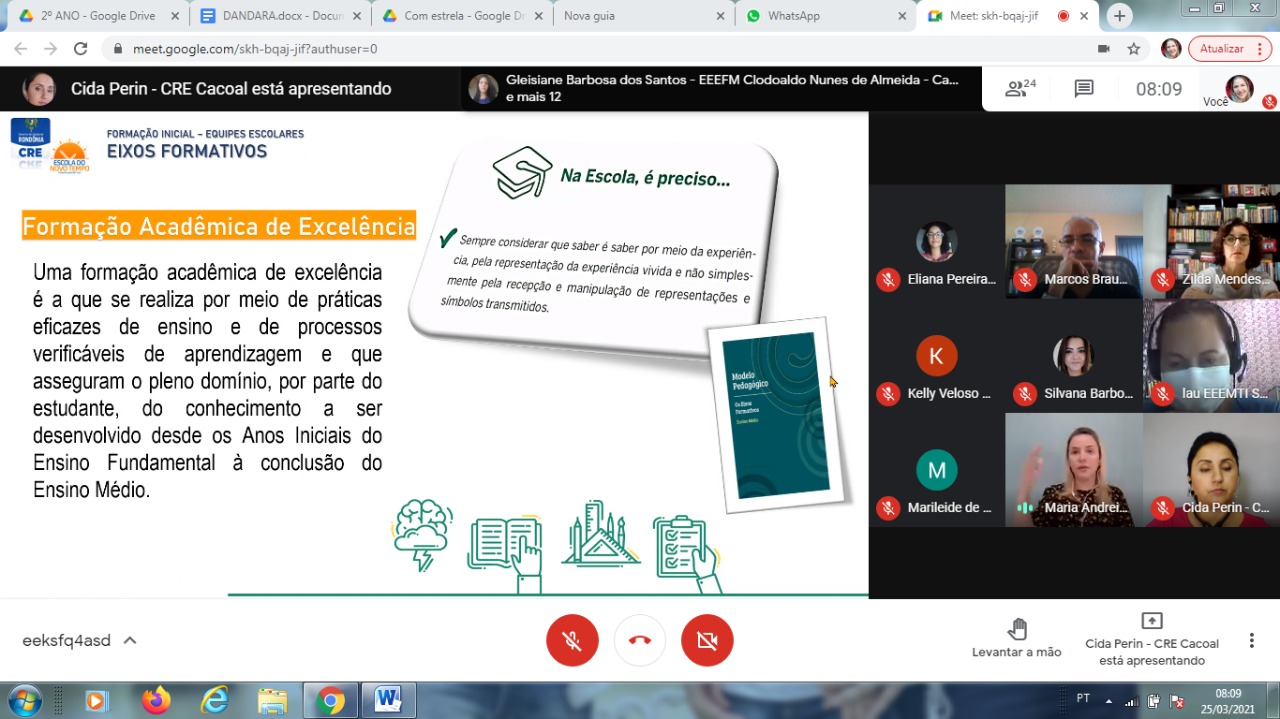This screenshot has width=1280, height=719.
Task: Switch to the 2º ANO Google Drive tab
Action: pos(97,16)
